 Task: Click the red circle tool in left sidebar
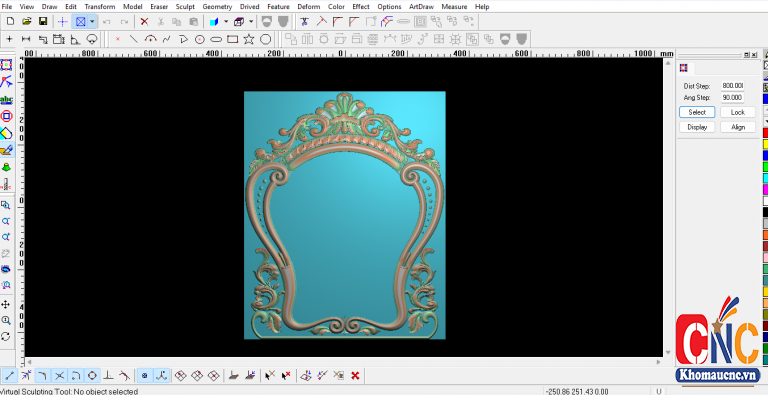coord(6,116)
